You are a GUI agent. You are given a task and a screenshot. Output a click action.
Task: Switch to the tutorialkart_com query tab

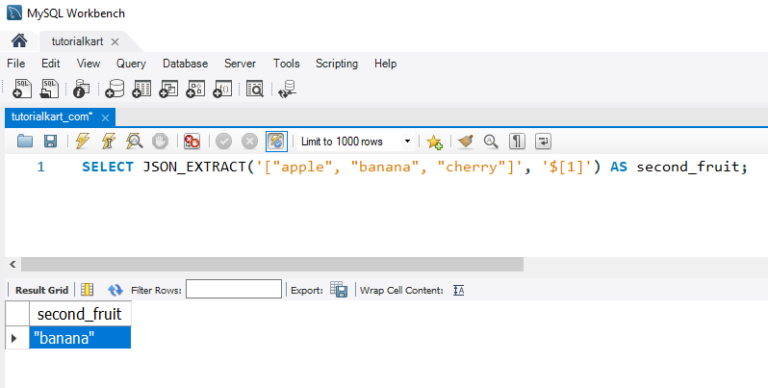[x=52, y=117]
